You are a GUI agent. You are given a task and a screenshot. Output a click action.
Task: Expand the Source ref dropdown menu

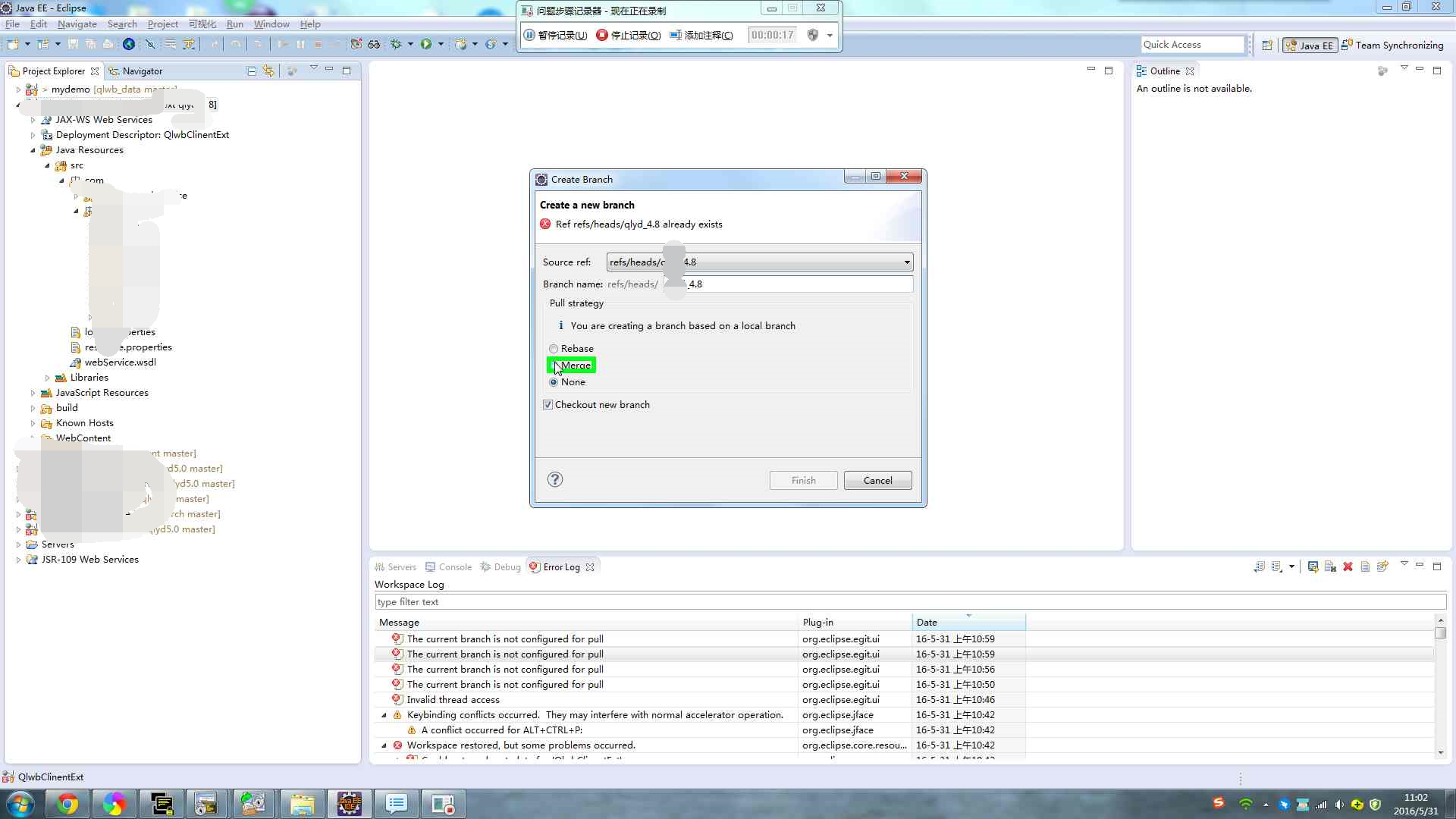tap(906, 262)
